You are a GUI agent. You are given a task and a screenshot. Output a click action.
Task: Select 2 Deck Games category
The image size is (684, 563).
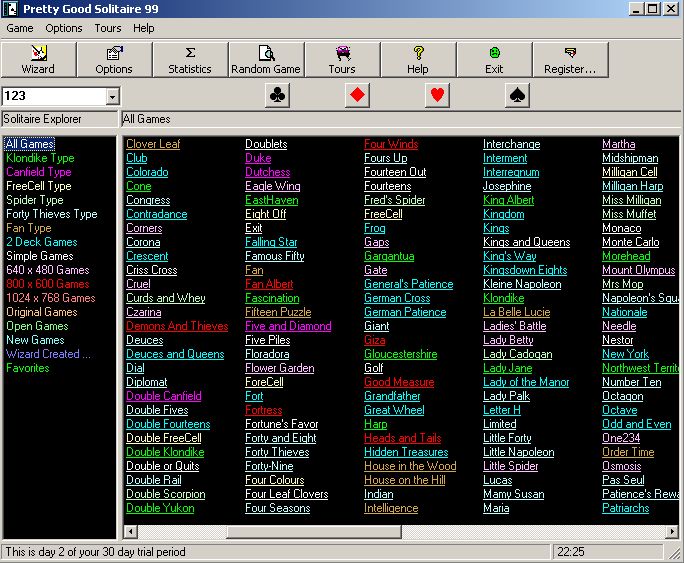pyautogui.click(x=41, y=242)
